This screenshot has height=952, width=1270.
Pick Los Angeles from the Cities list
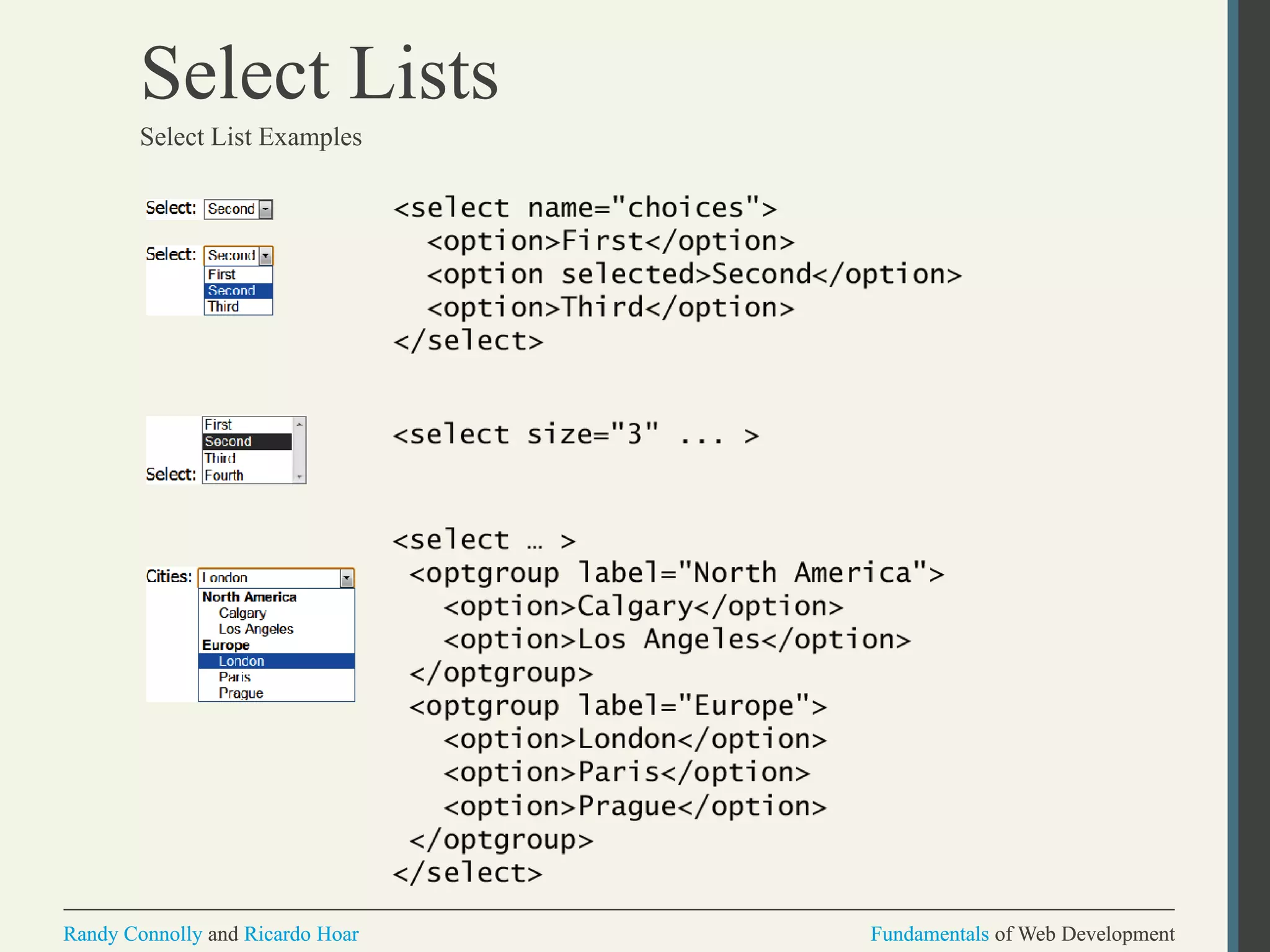(x=277, y=629)
